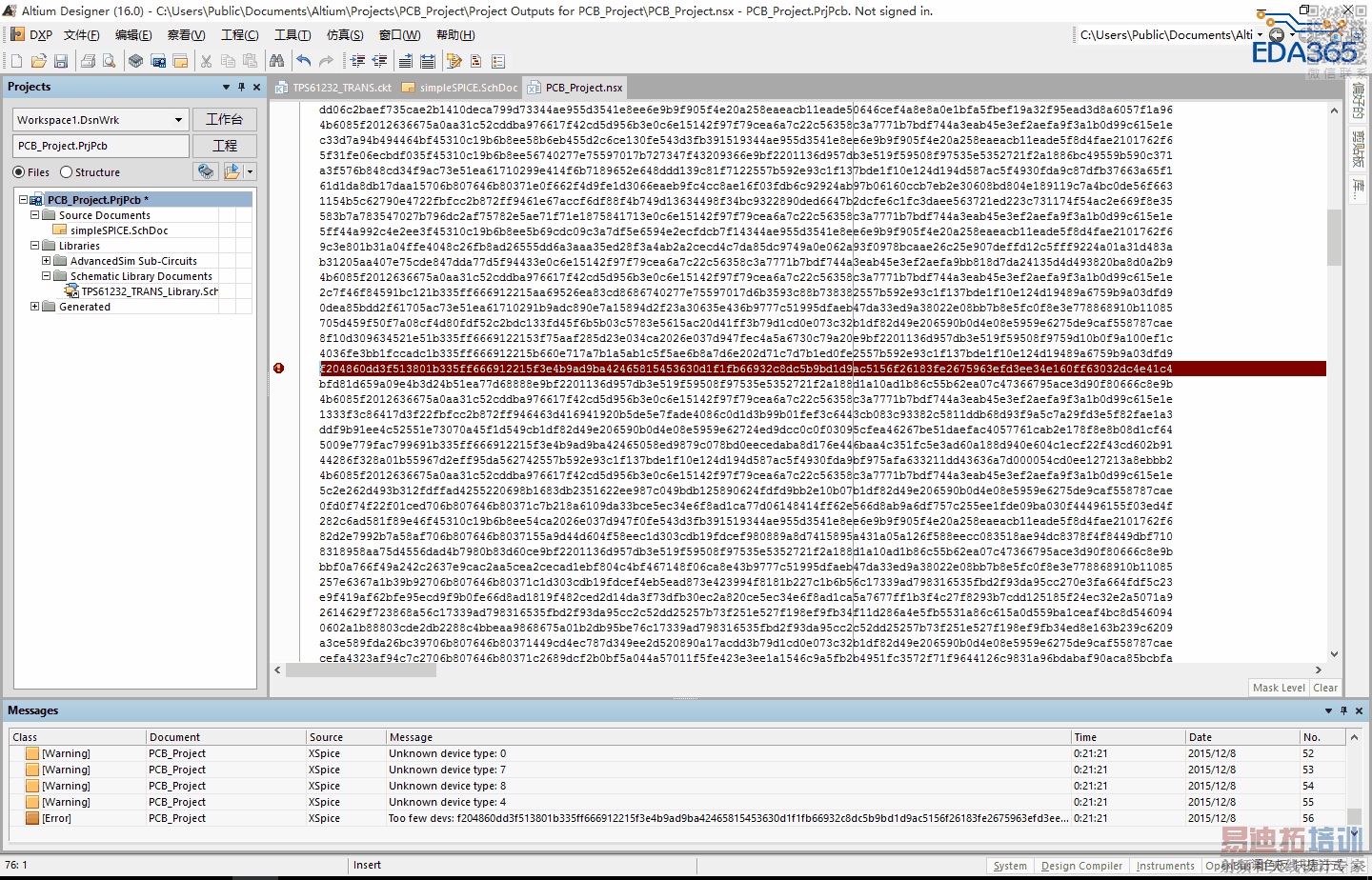Expand the Generated folder
Image resolution: width=1372 pixels, height=880 pixels.
(34, 307)
